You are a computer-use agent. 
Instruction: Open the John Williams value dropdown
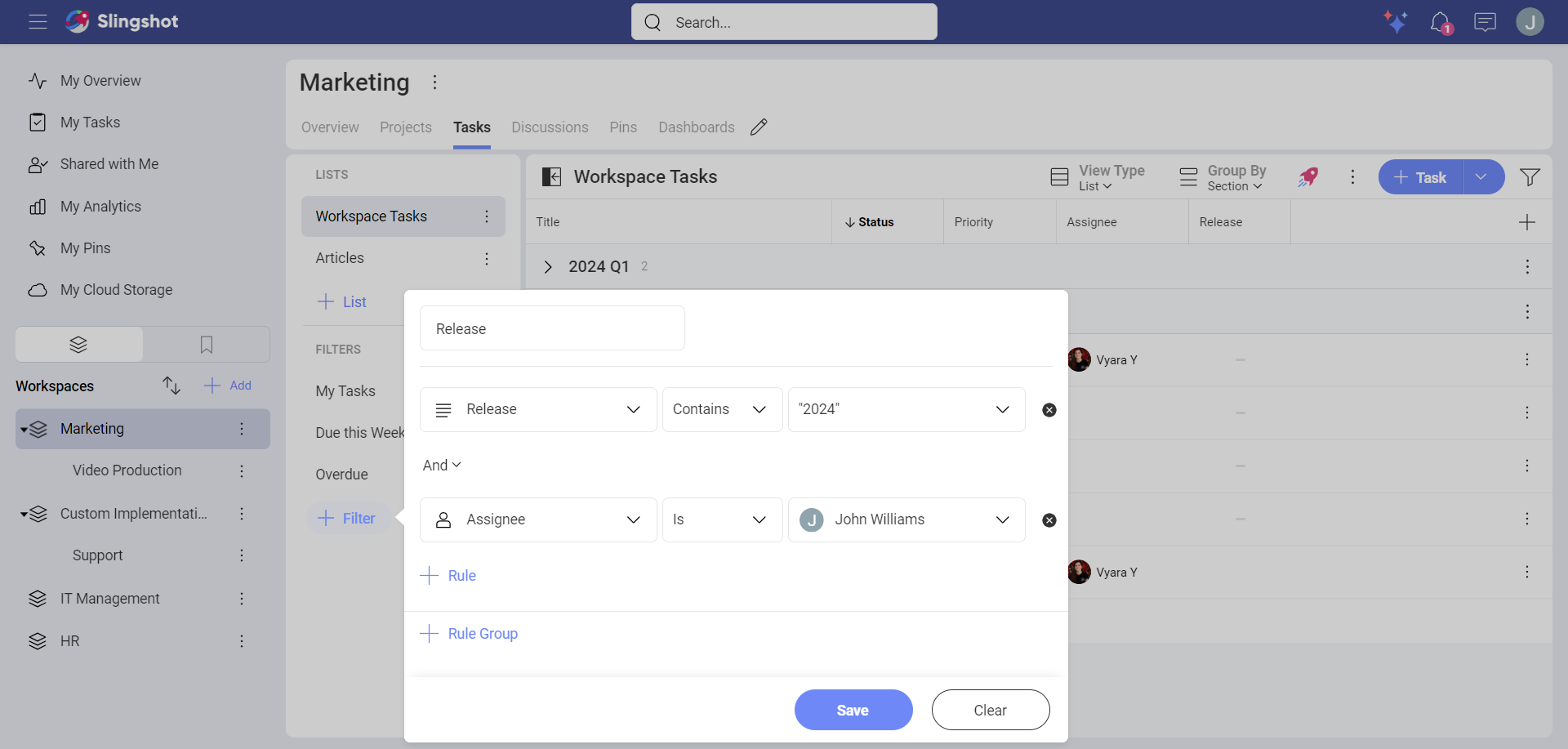tap(906, 519)
